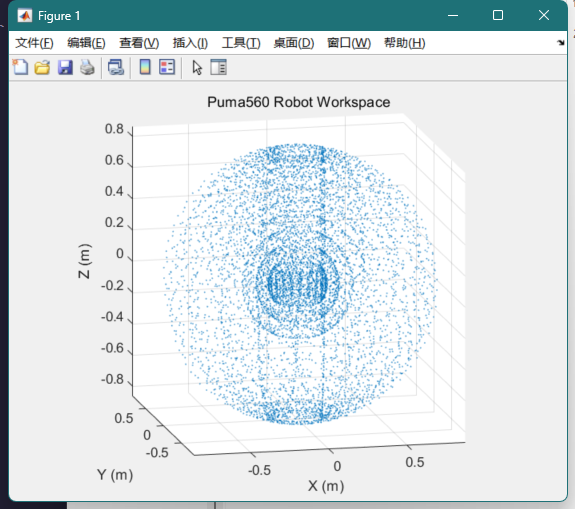
Task: Open the 工具(T) menu
Action: [x=241, y=43]
